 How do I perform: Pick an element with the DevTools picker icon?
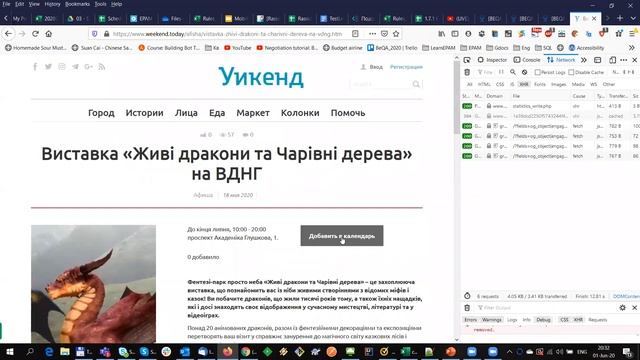coord(467,60)
